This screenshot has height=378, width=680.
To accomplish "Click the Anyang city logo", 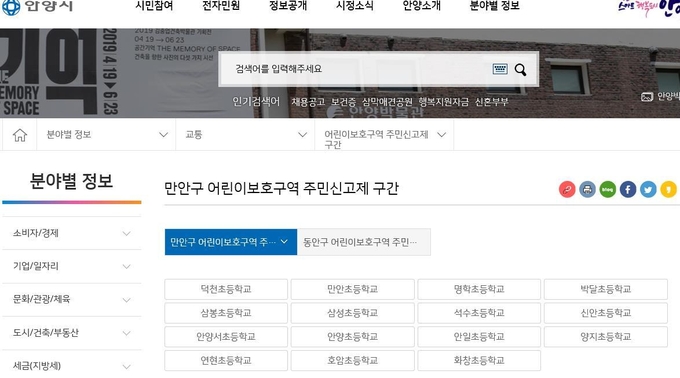I will pos(37,7).
